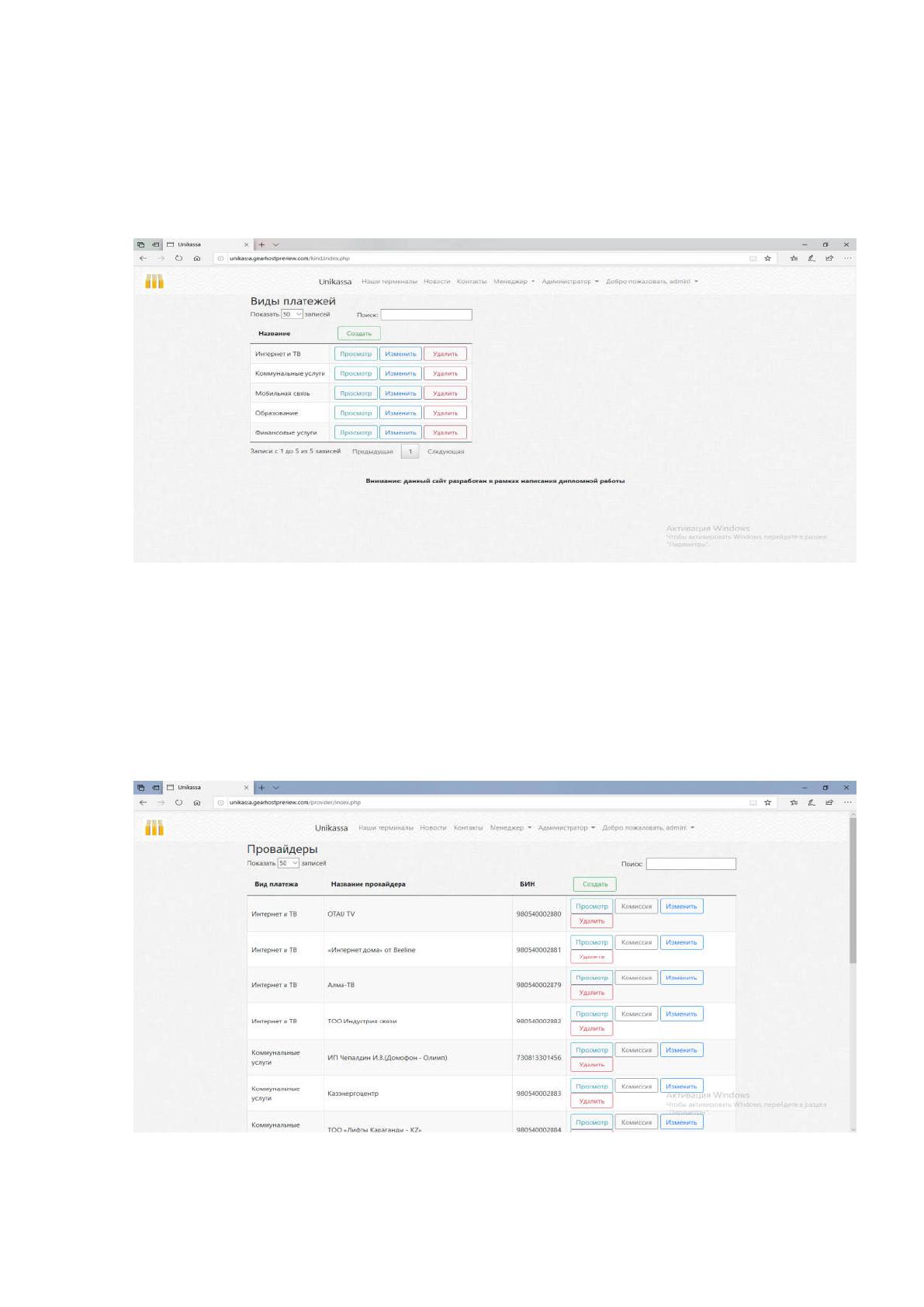Click the add notes pen icon in provider browser toolbar
The image size is (924, 1307).
tap(812, 803)
